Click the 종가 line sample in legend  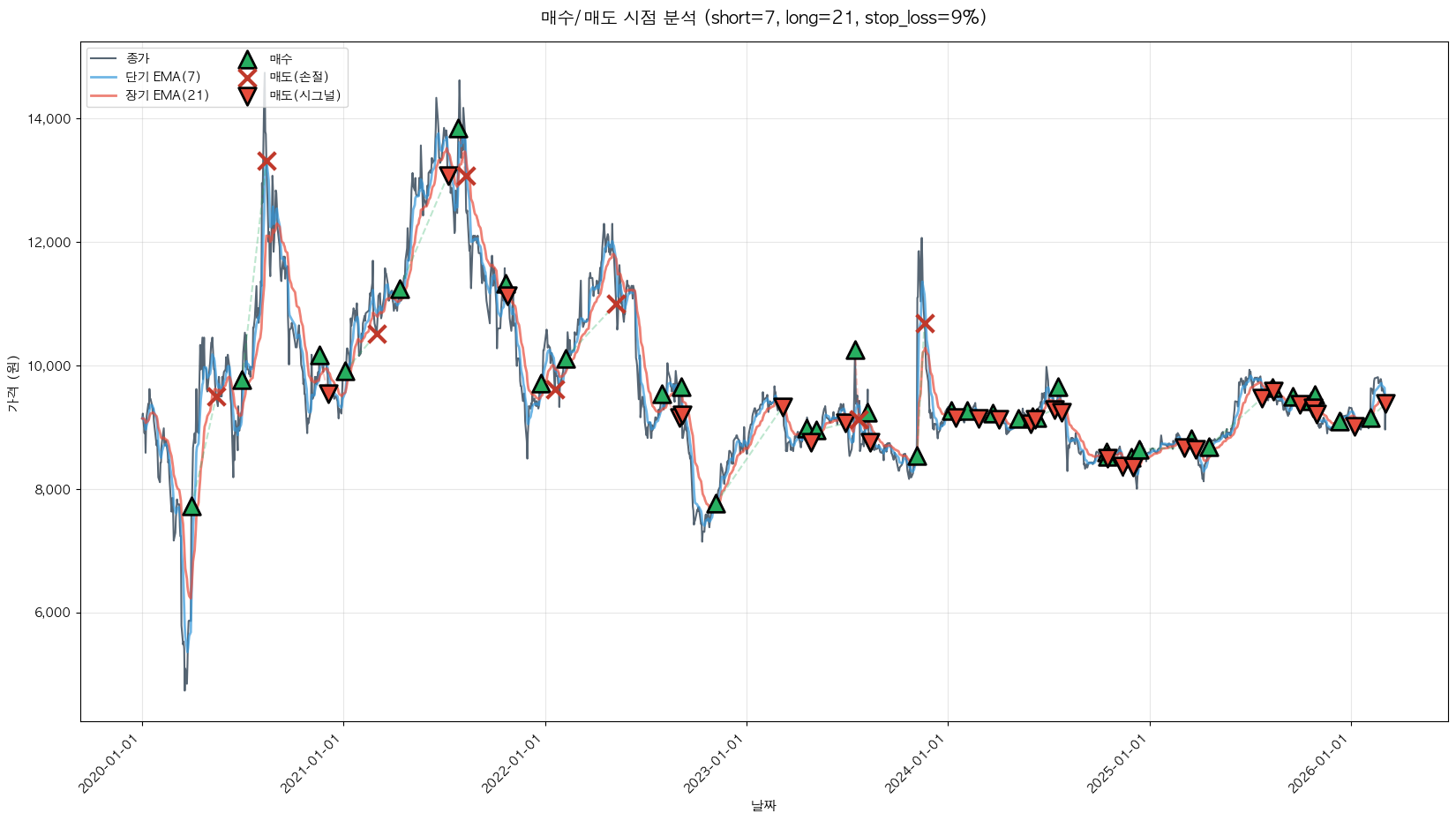click(x=104, y=59)
